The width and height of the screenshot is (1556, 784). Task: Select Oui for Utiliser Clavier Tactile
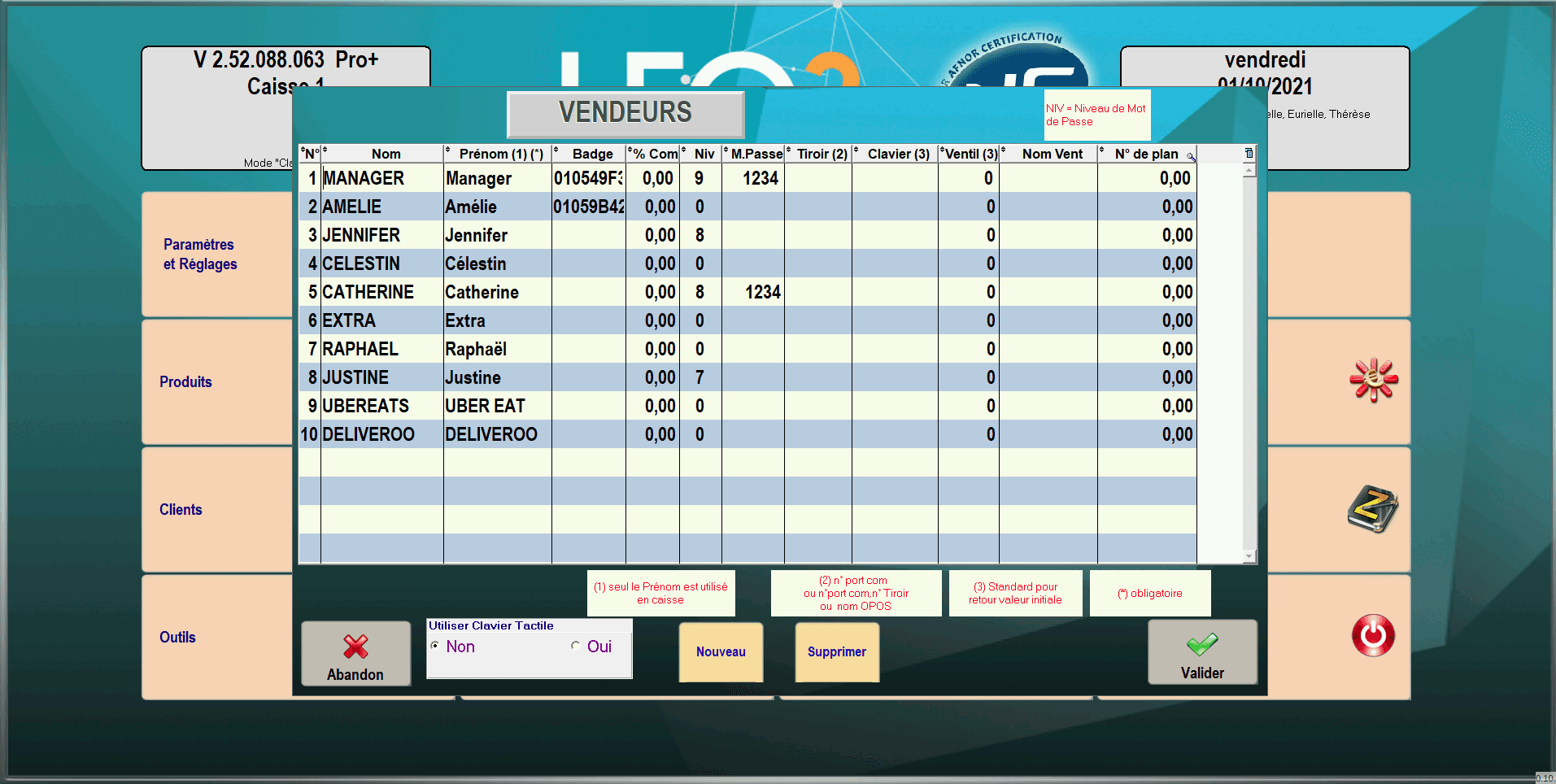(576, 646)
